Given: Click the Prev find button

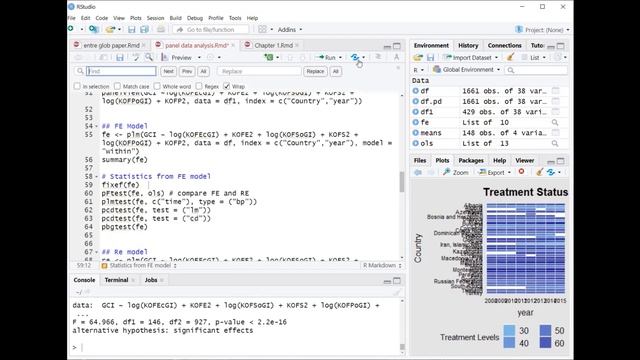Looking at the screenshot, I should (x=187, y=71).
